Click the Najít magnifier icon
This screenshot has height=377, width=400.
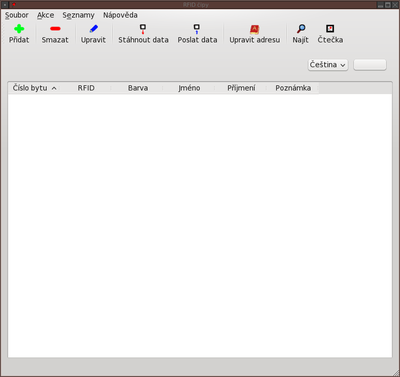coord(301,29)
